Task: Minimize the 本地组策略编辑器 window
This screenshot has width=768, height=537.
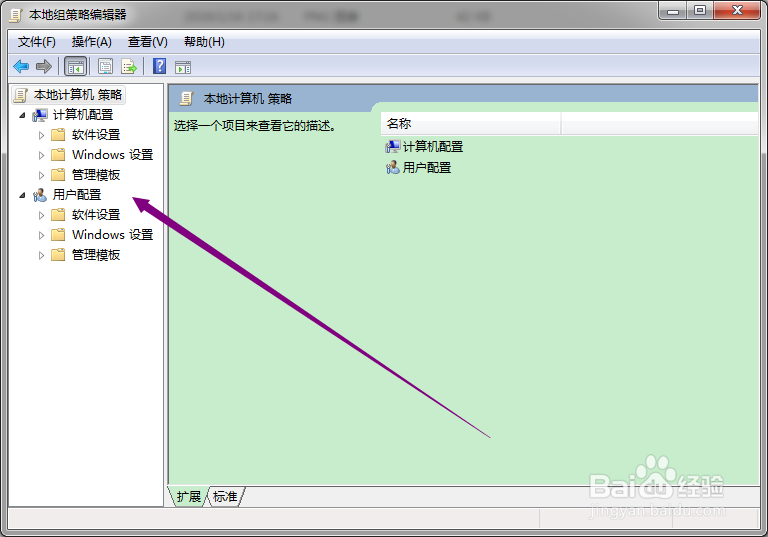Action: point(673,11)
